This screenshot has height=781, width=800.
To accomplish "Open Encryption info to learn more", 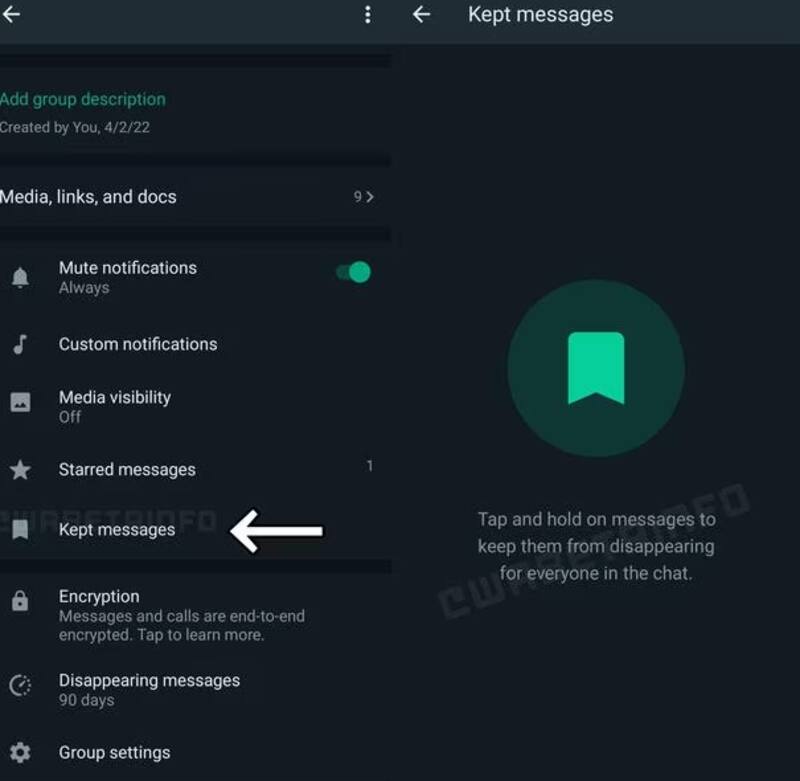I will click(x=180, y=615).
